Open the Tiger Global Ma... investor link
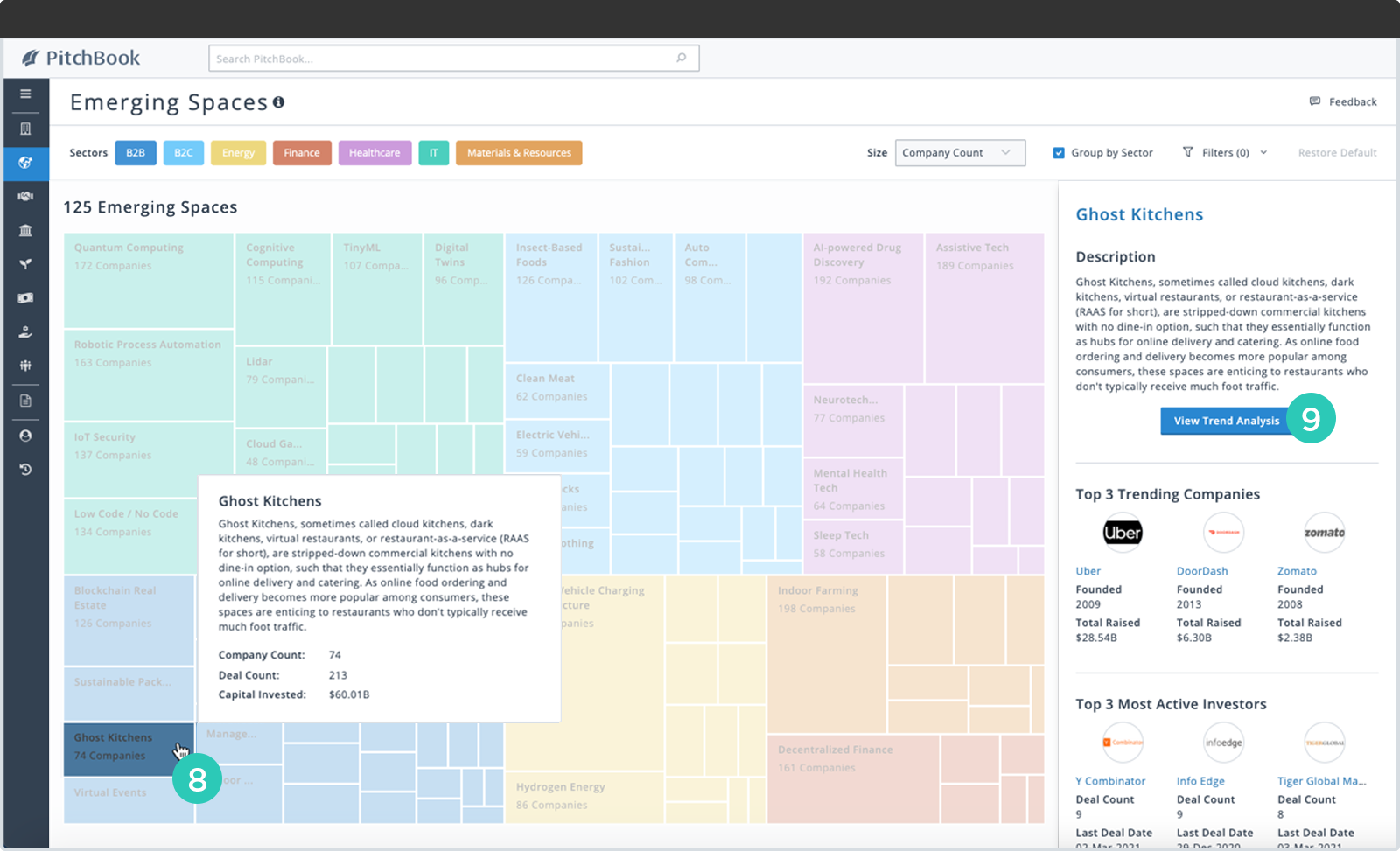Image resolution: width=1400 pixels, height=851 pixels. 1321,781
